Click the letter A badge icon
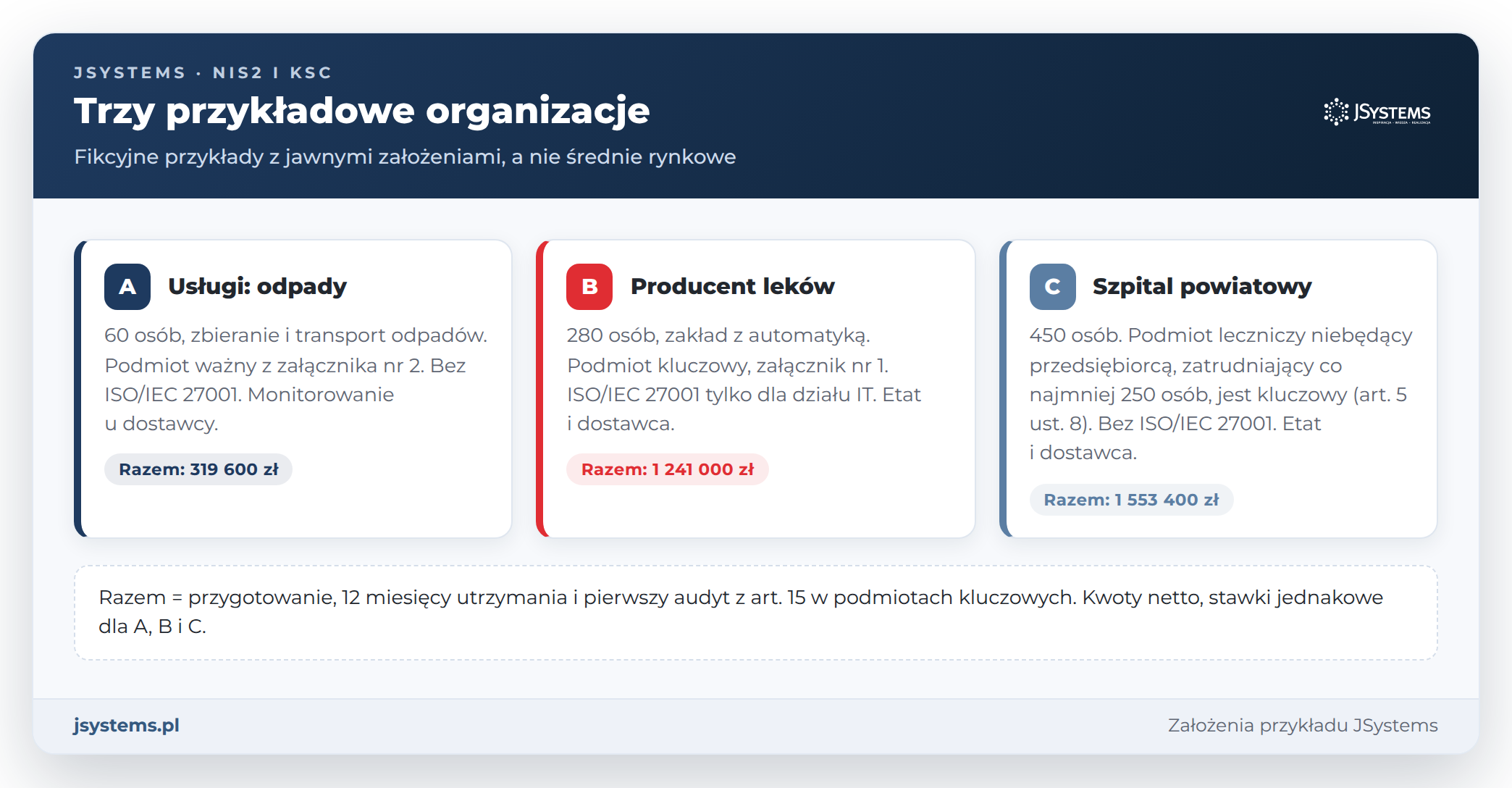The image size is (1512, 788). [127, 287]
